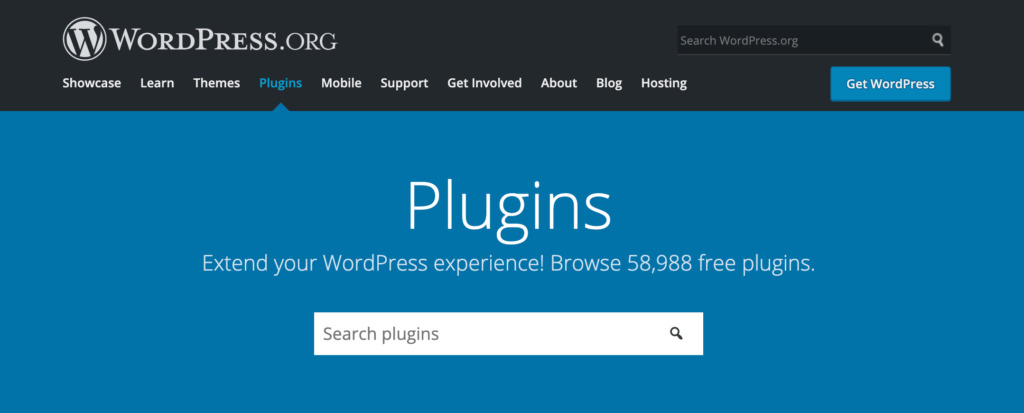Screen dimensions: 1024x413
Task: Open the Learn menu item
Action: (x=157, y=83)
